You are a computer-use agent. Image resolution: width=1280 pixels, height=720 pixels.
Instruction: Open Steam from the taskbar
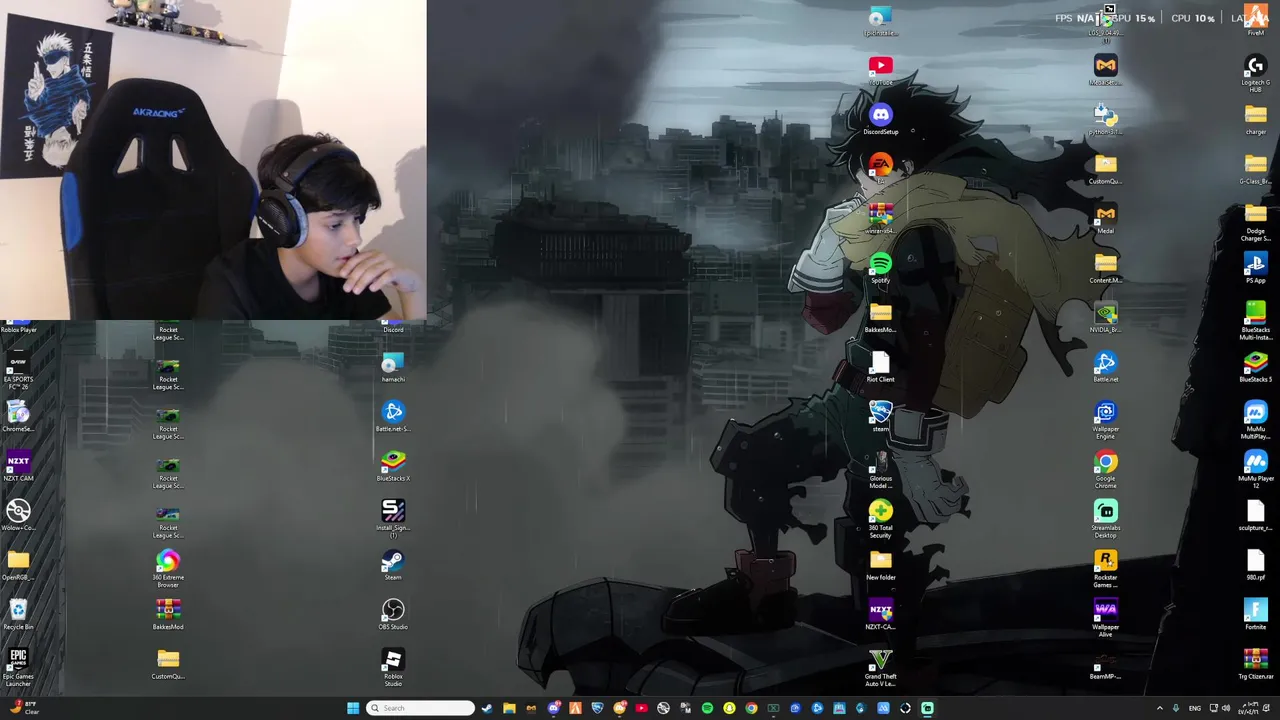(x=487, y=708)
